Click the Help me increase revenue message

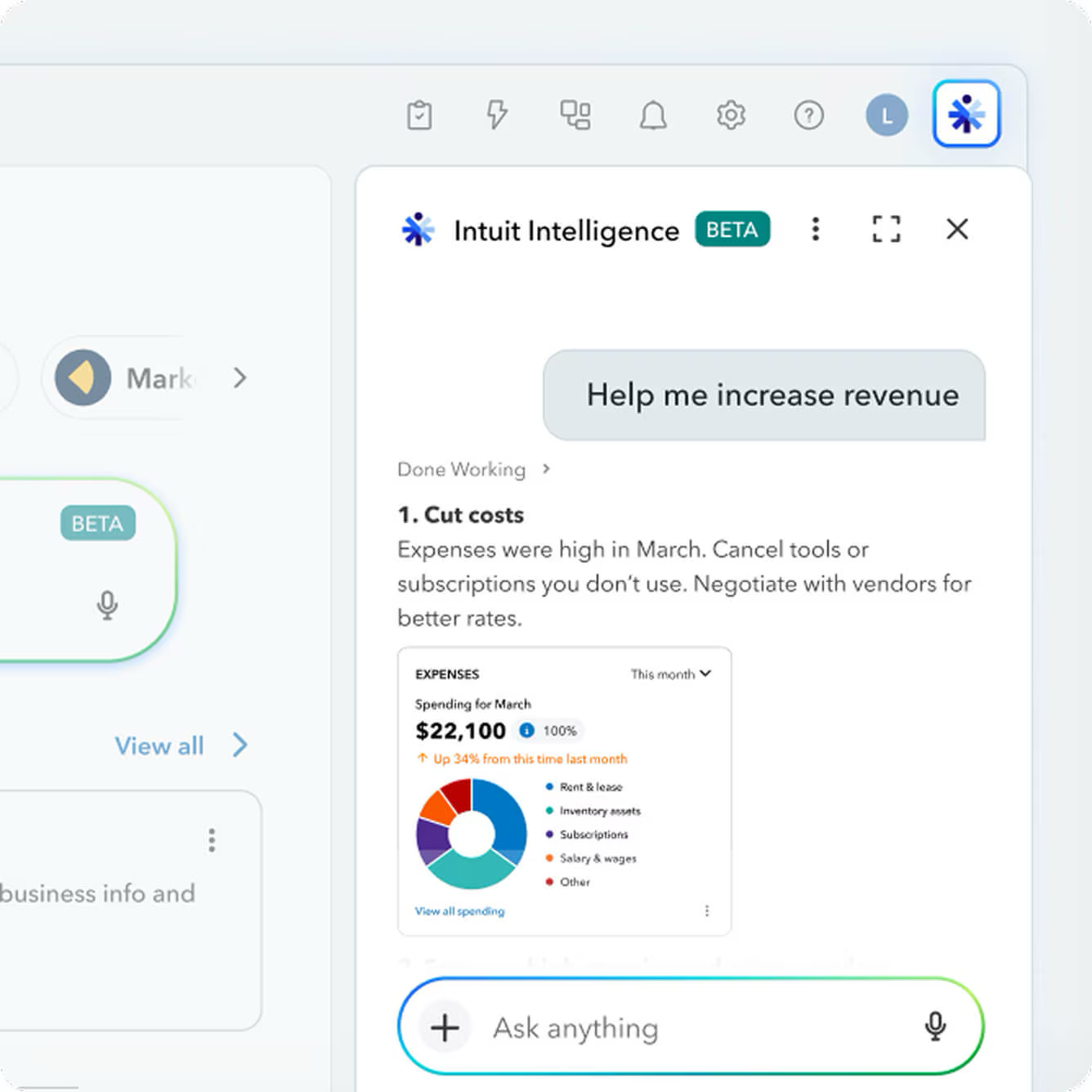point(764,395)
